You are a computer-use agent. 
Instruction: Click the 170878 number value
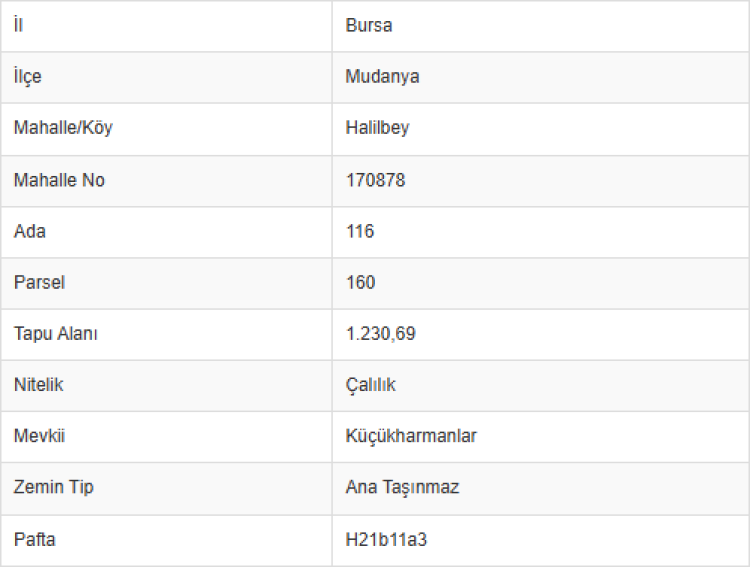[376, 180]
